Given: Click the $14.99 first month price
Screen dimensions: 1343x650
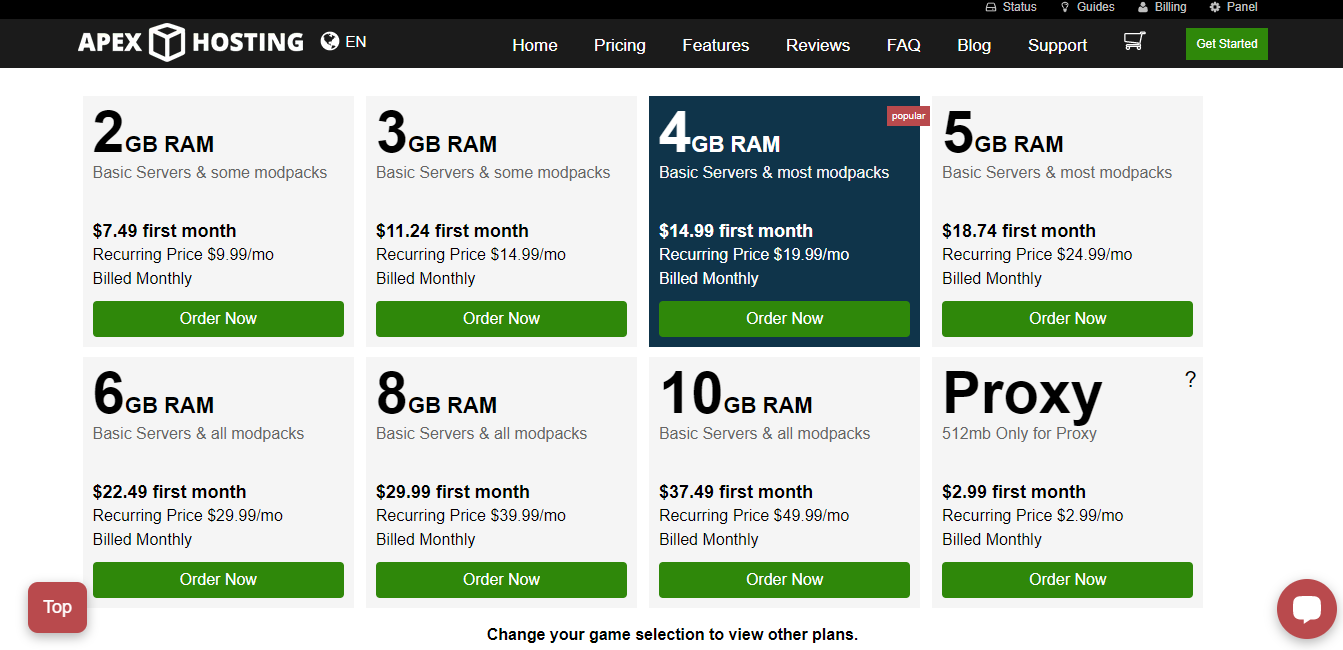Looking at the screenshot, I should [736, 231].
